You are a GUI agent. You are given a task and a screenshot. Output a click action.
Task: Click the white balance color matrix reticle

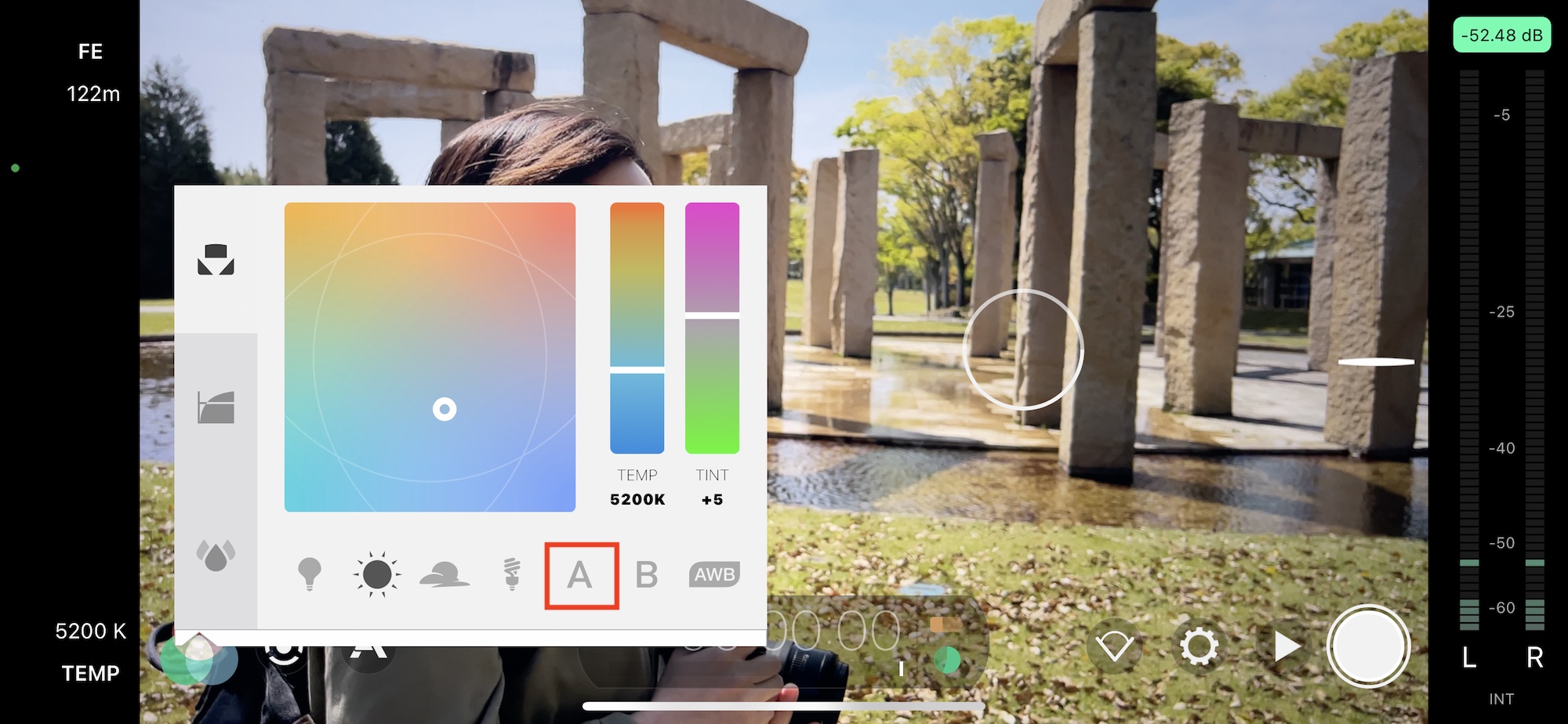click(x=445, y=409)
